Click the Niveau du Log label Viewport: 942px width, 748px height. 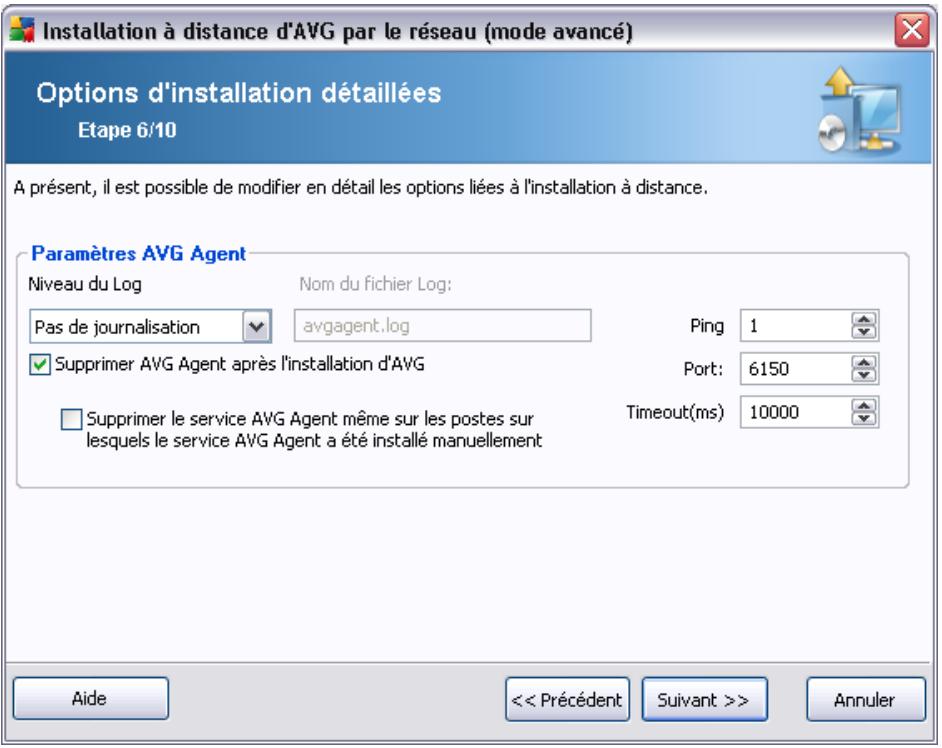[x=85, y=284]
